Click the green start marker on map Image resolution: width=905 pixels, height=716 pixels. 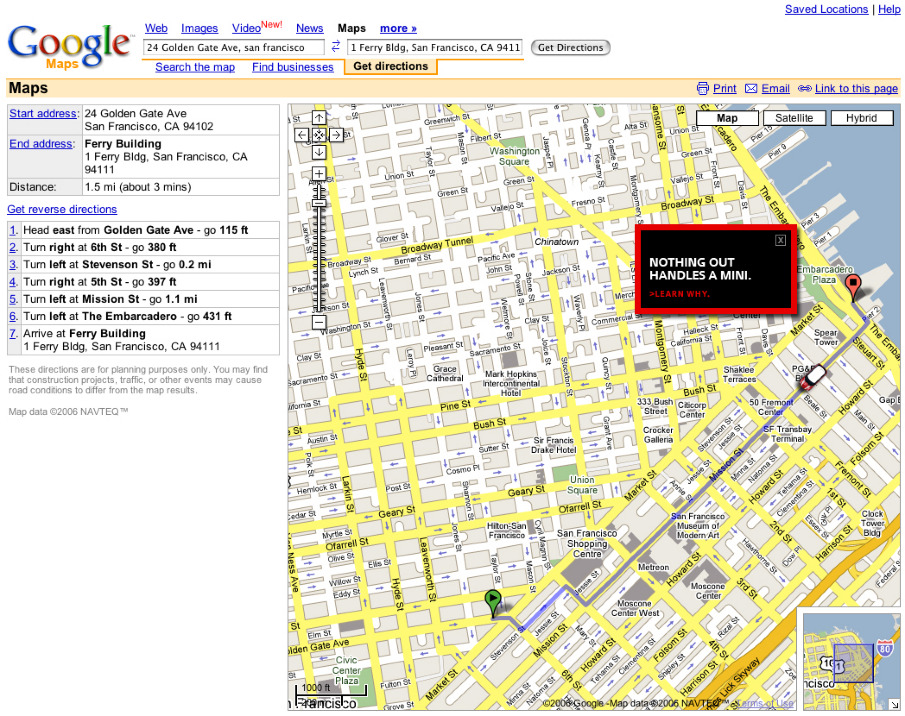pyautogui.click(x=492, y=603)
